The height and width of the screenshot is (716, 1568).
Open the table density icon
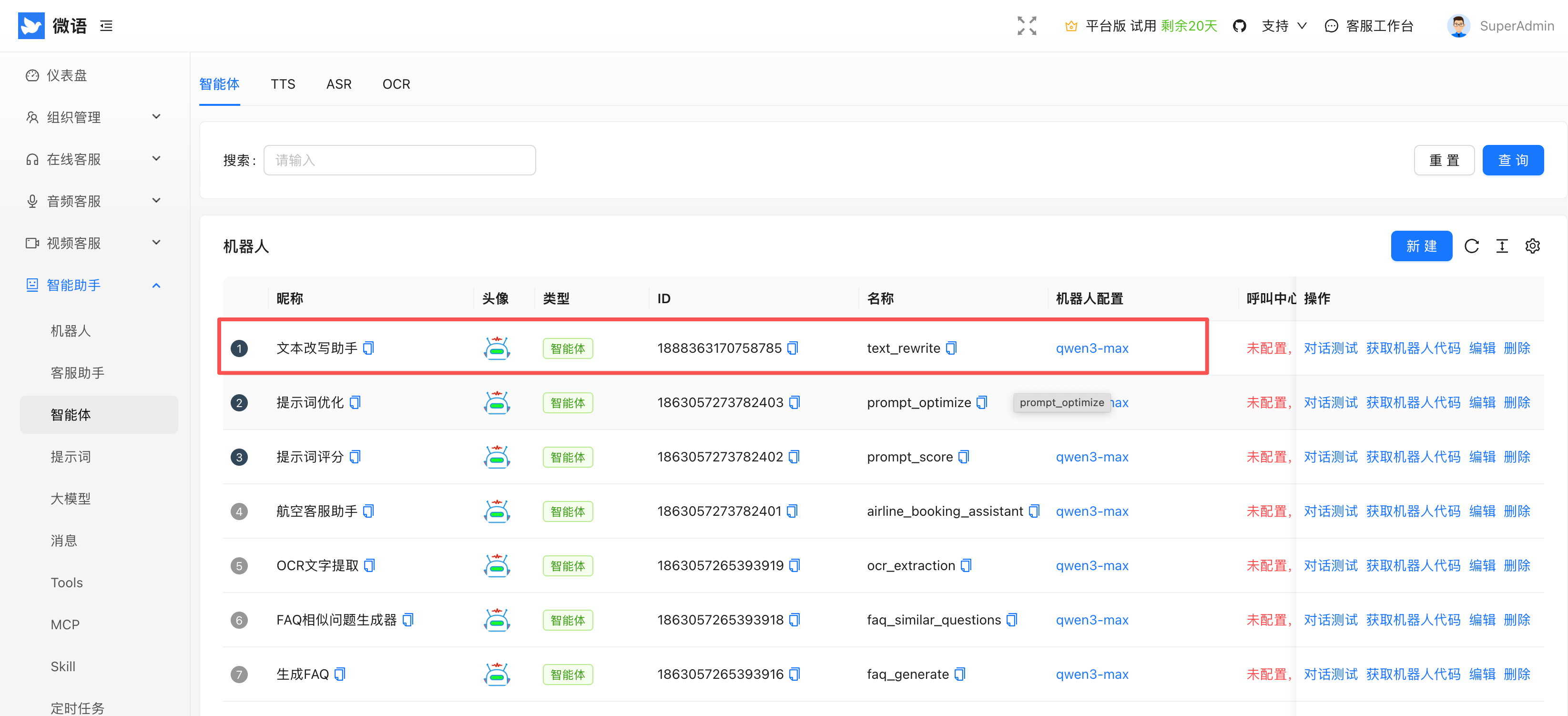pyautogui.click(x=1502, y=246)
